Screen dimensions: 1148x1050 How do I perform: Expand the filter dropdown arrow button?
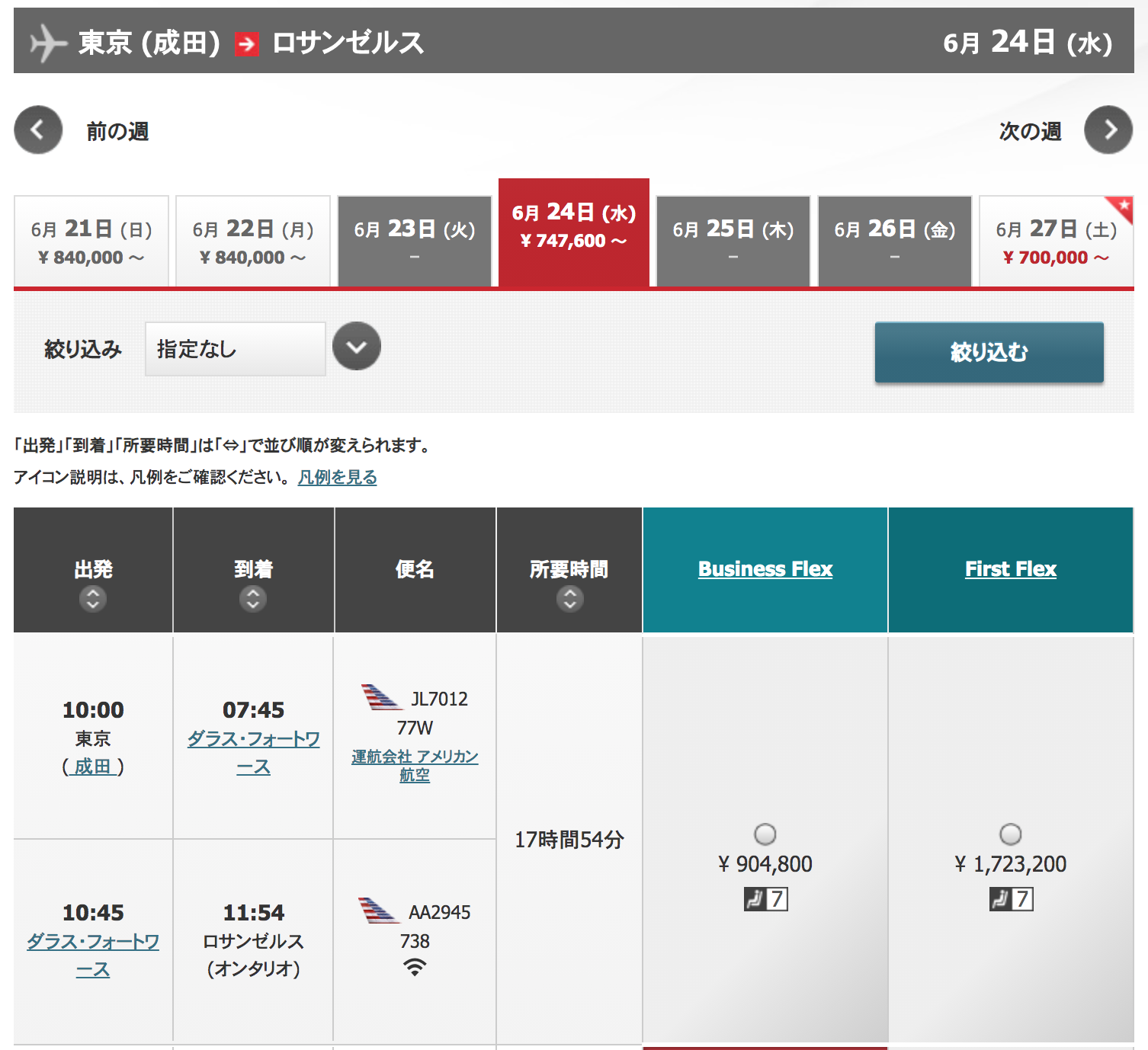(x=357, y=347)
